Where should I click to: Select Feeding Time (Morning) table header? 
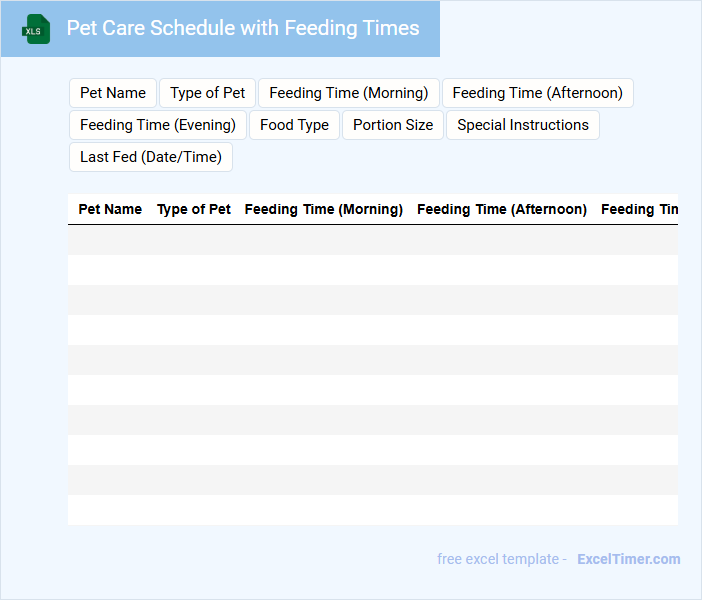tap(324, 210)
